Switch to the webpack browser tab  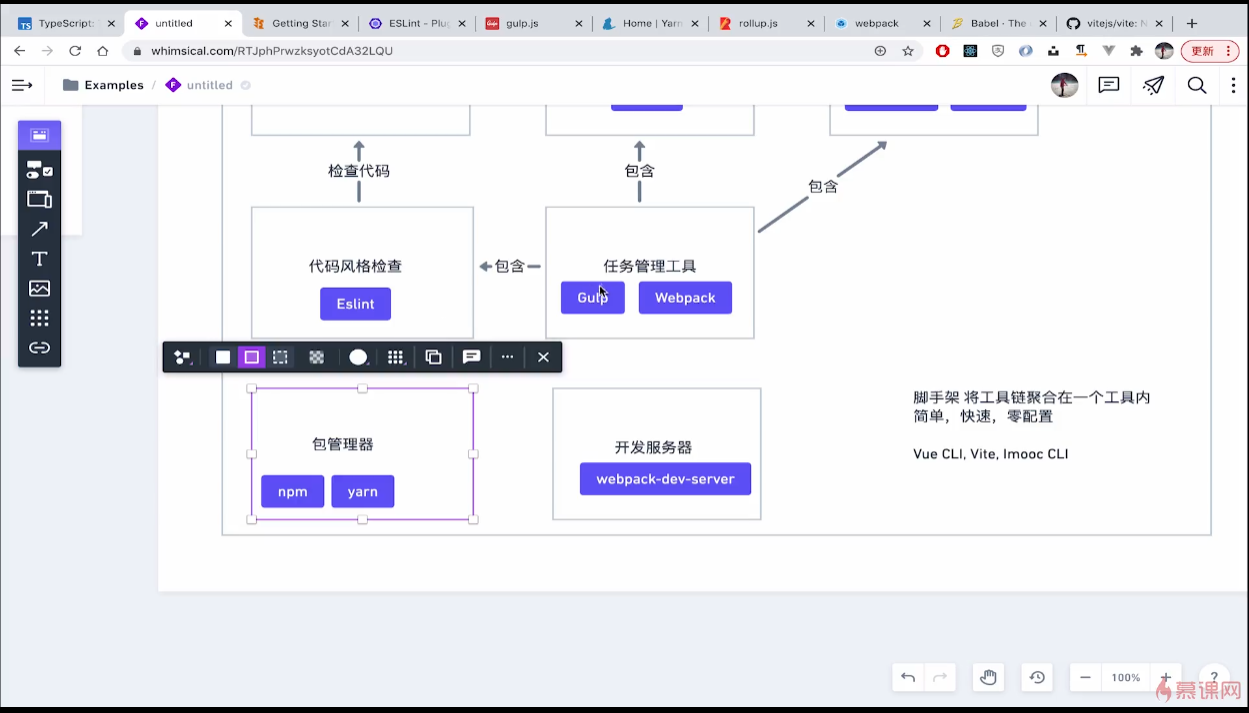coord(878,22)
